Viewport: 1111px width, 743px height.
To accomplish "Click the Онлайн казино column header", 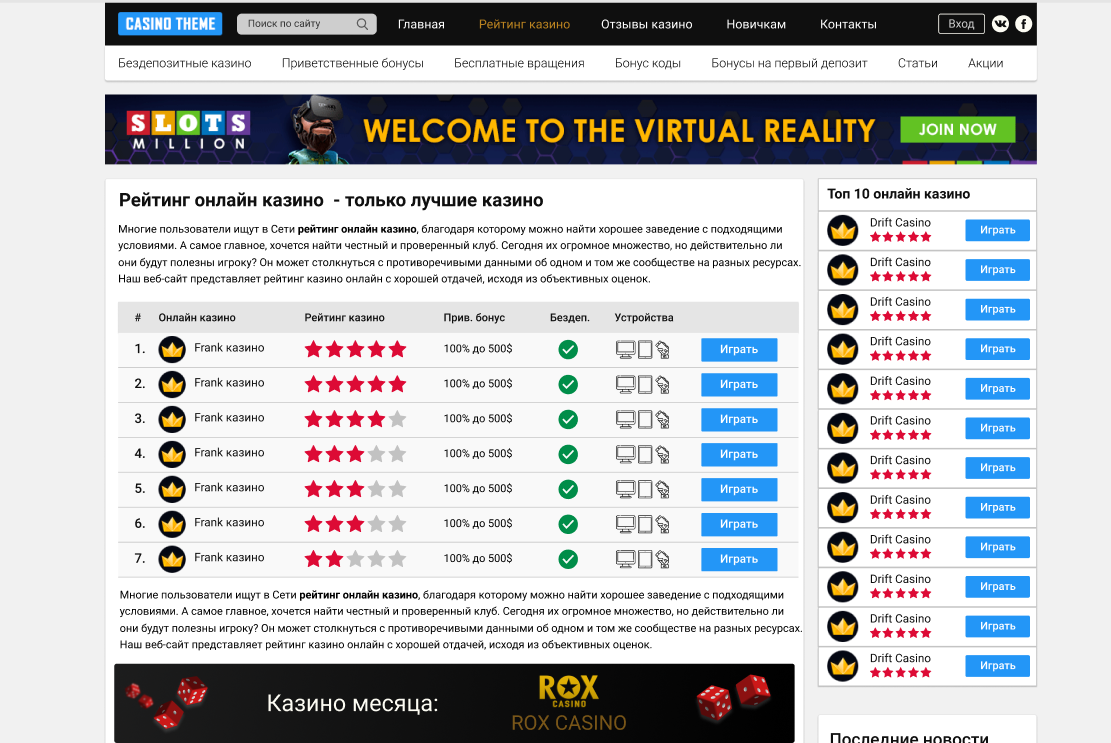I will tap(197, 318).
